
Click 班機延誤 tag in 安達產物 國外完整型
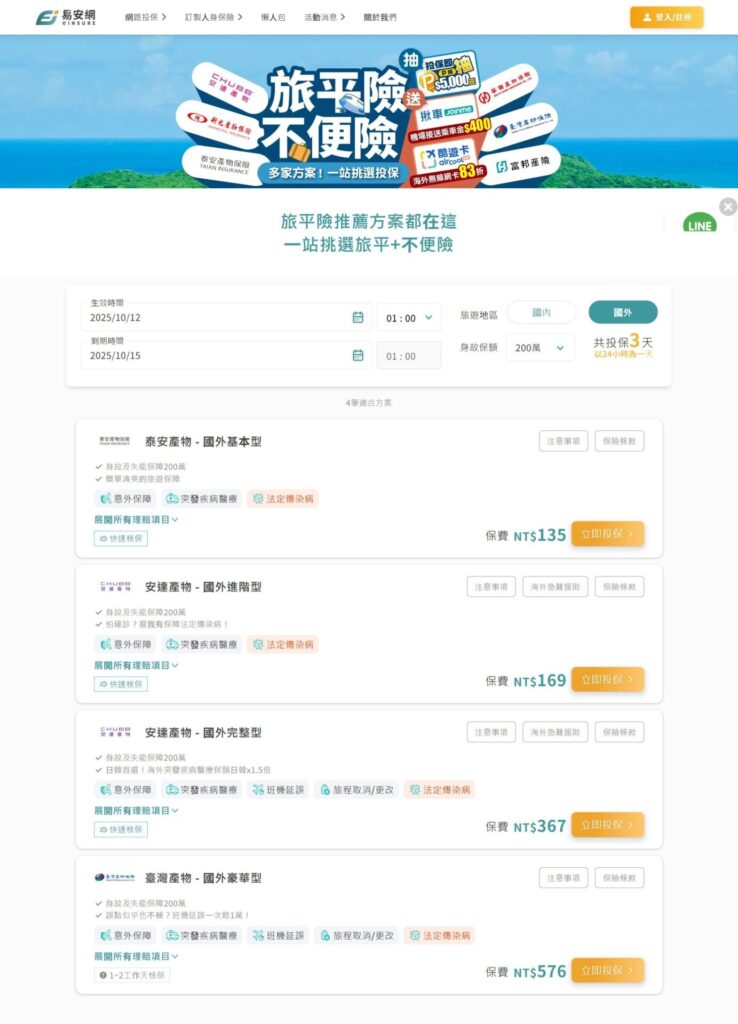pos(278,790)
